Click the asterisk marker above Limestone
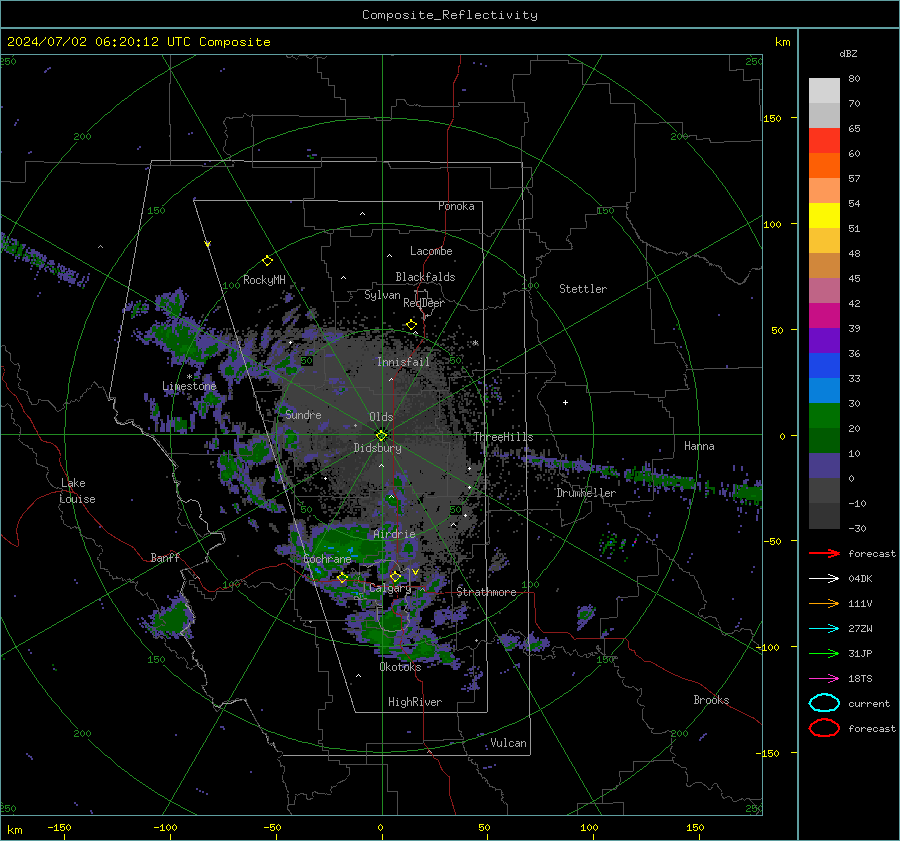This screenshot has height=841, width=900. tap(189, 377)
